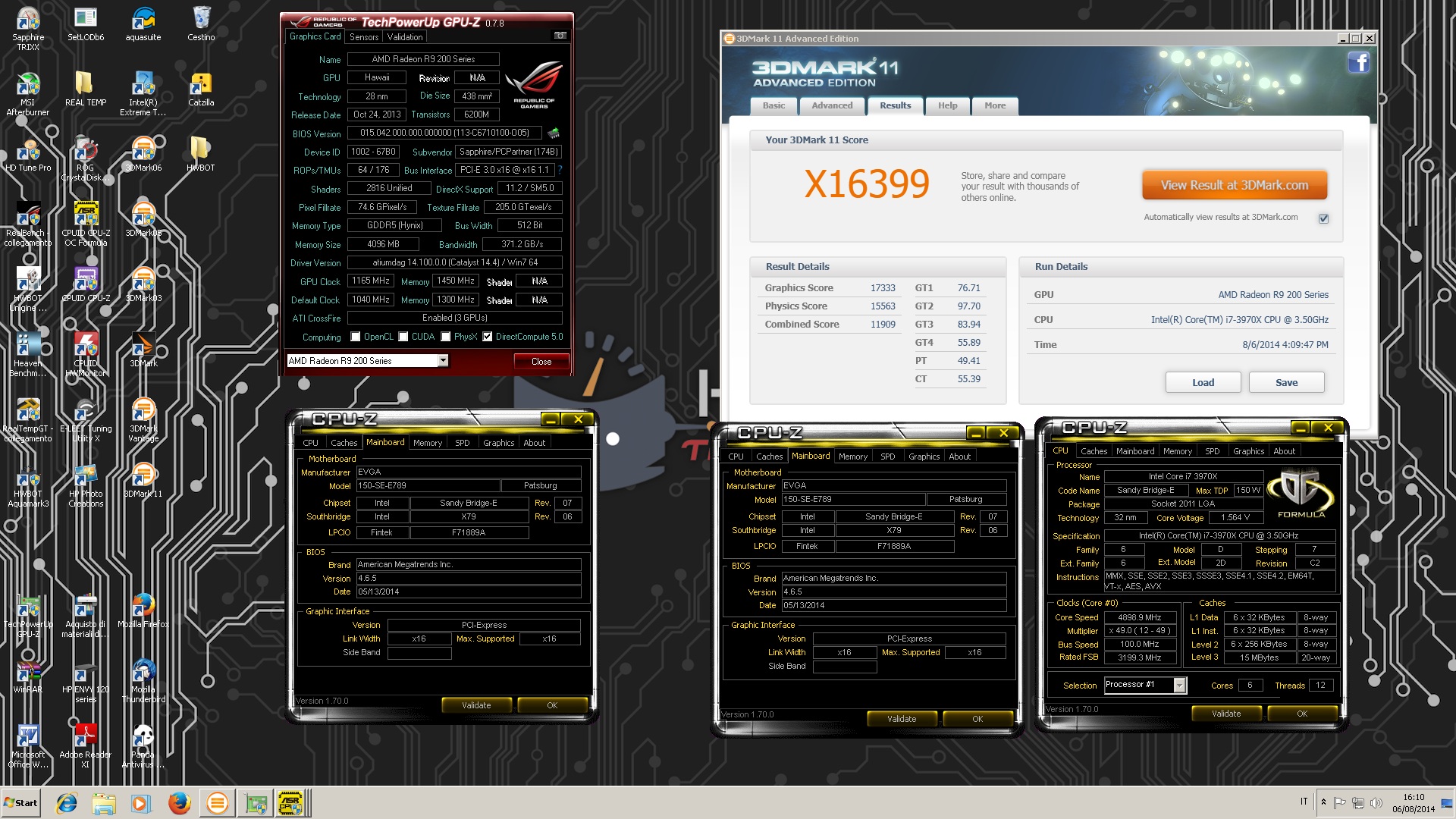The height and width of the screenshot is (819, 1456).
Task: Open the Validation tab in GPU-Z
Action: [405, 36]
